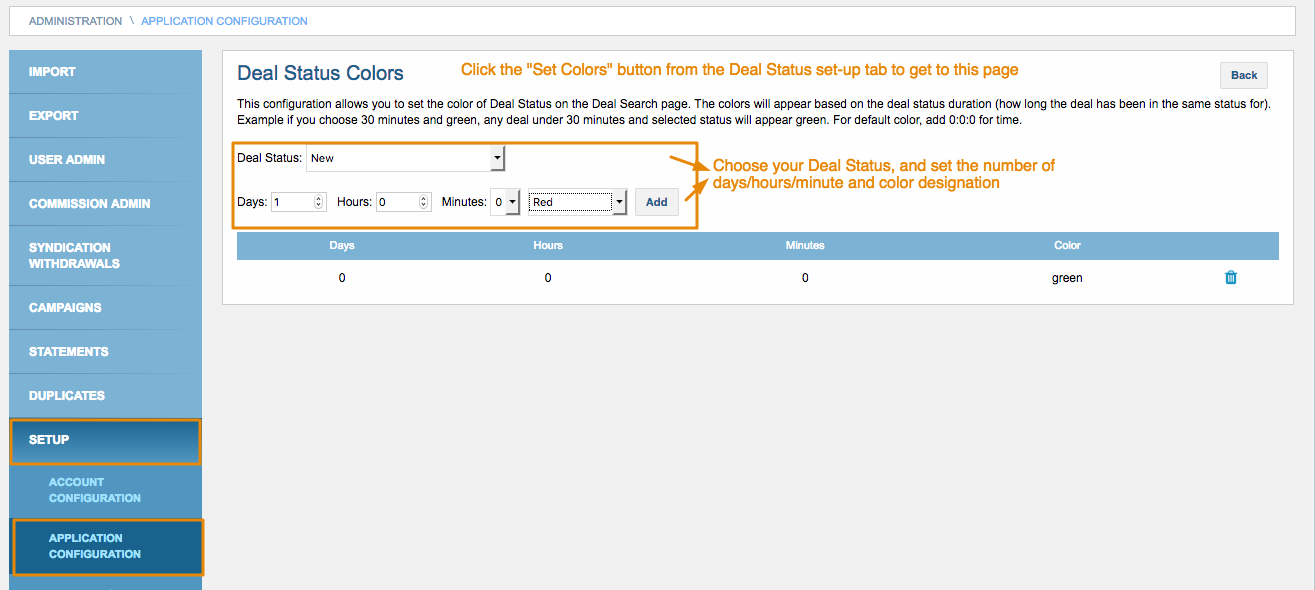Screen dimensions: 1315x590
Task: Select Application Configuration submenu item
Action: click(106, 547)
